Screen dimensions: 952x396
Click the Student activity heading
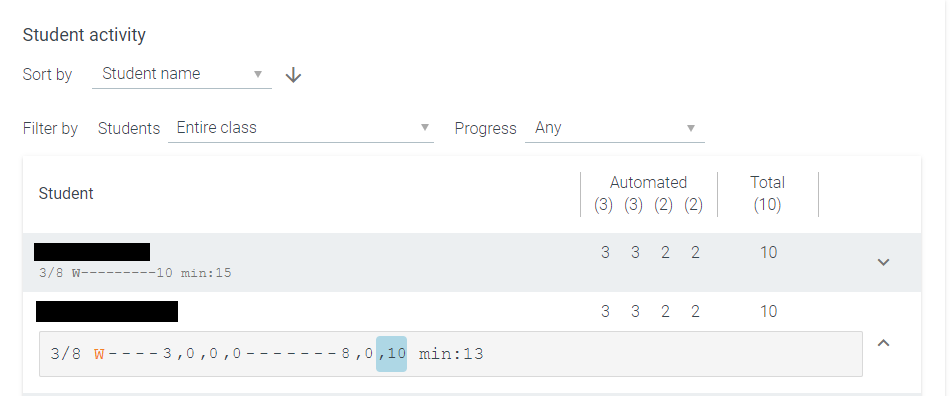click(84, 35)
